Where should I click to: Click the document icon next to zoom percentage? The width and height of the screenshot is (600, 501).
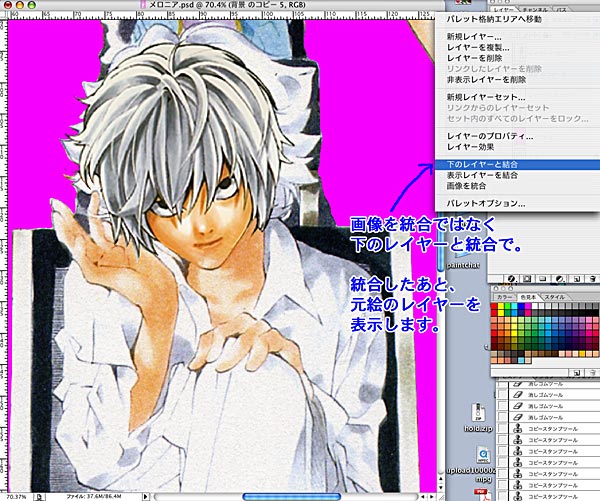[x=39, y=497]
